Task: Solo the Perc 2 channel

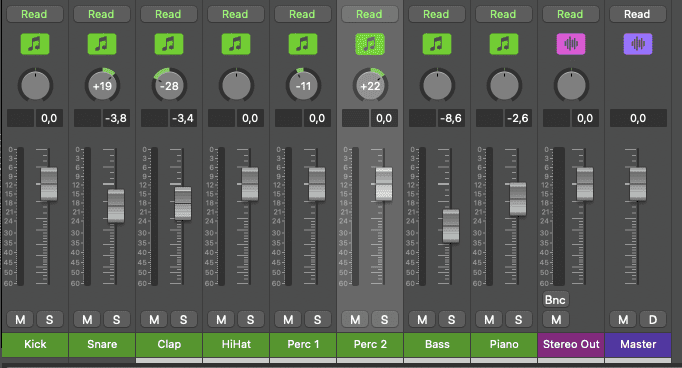Action: point(384,320)
